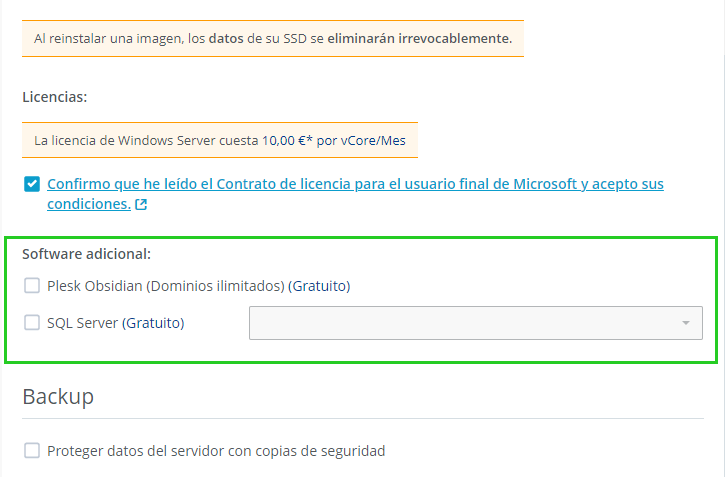Enable the Plesk Obsidian checkbox
The width and height of the screenshot is (725, 477).
(x=32, y=286)
